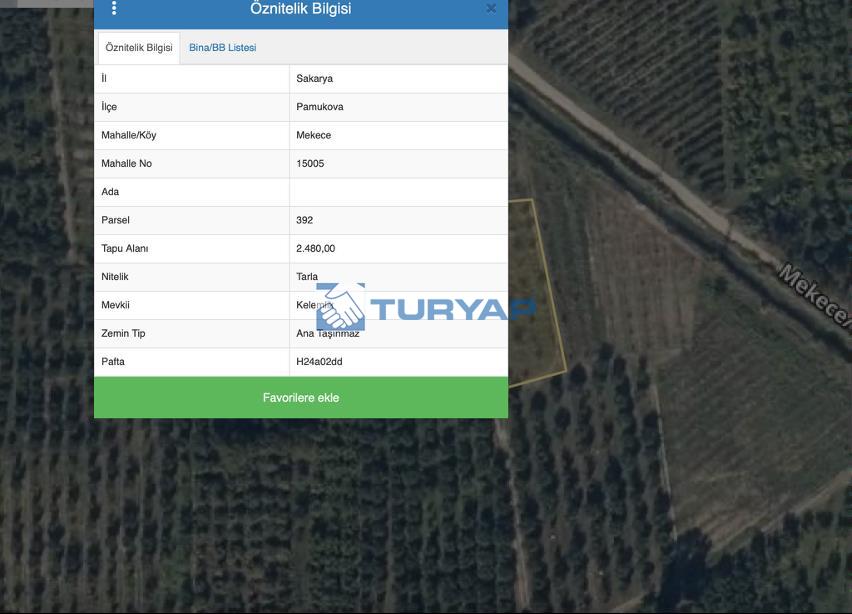Click the empty Ada value cell

[x=398, y=192]
